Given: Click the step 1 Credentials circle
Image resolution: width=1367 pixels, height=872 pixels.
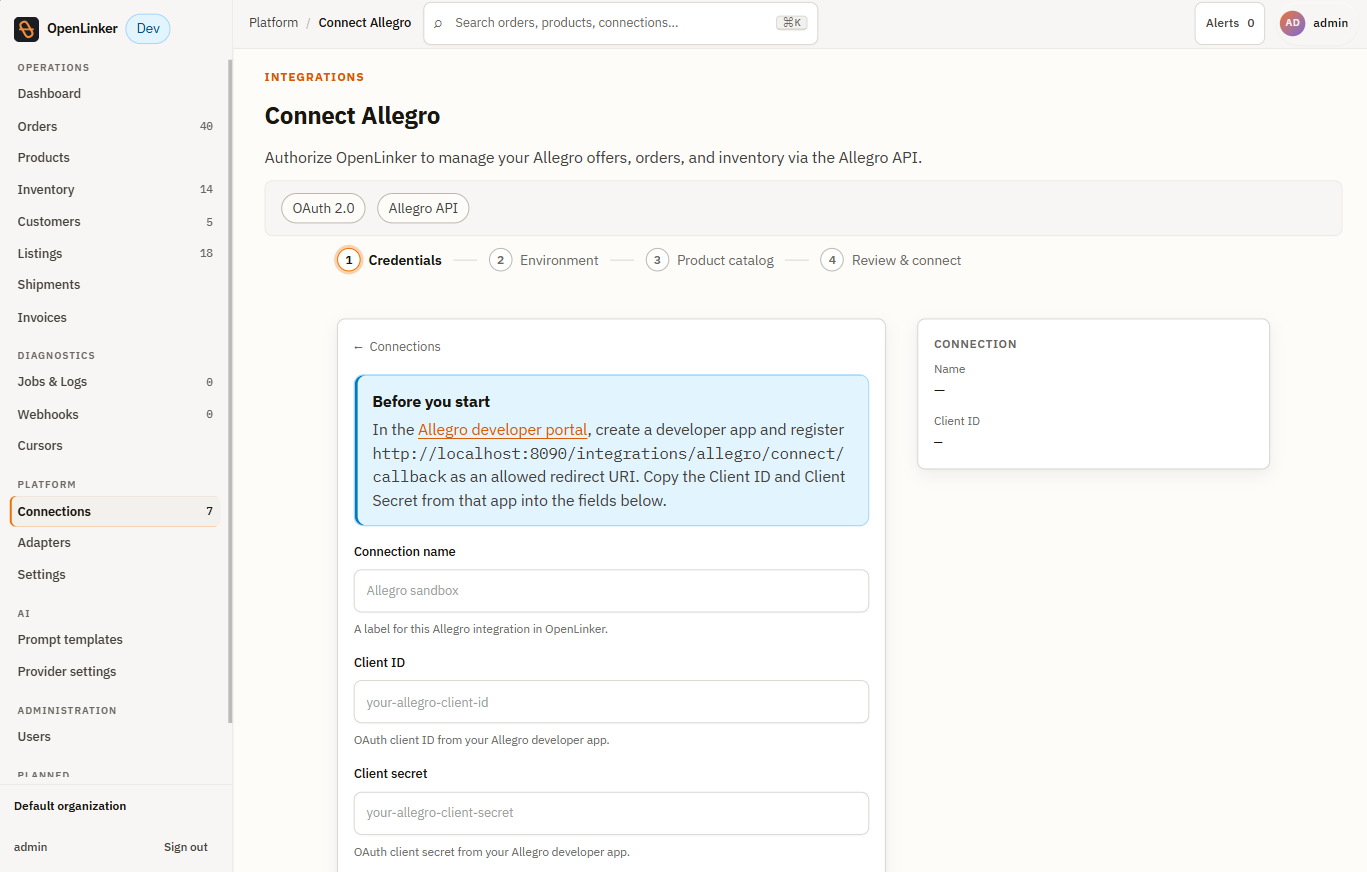Looking at the screenshot, I should tap(349, 260).
